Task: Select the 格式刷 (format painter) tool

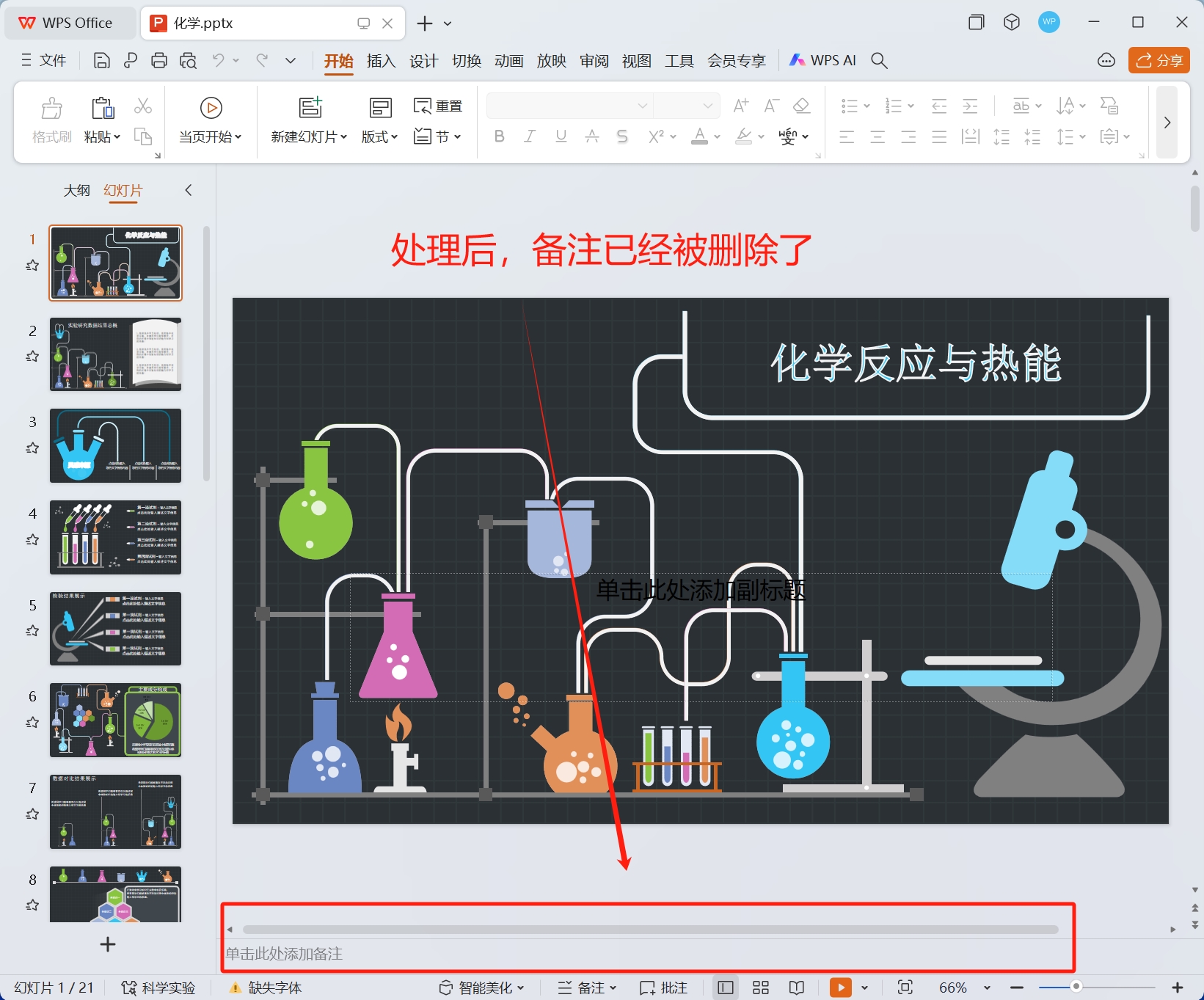Action: (x=51, y=118)
